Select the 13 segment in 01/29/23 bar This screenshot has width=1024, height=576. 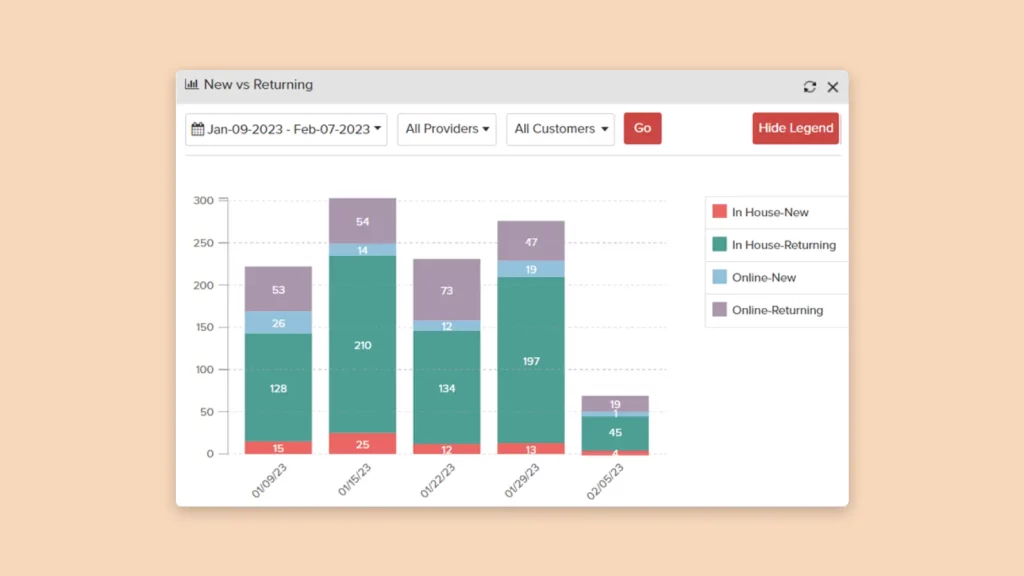pos(531,449)
